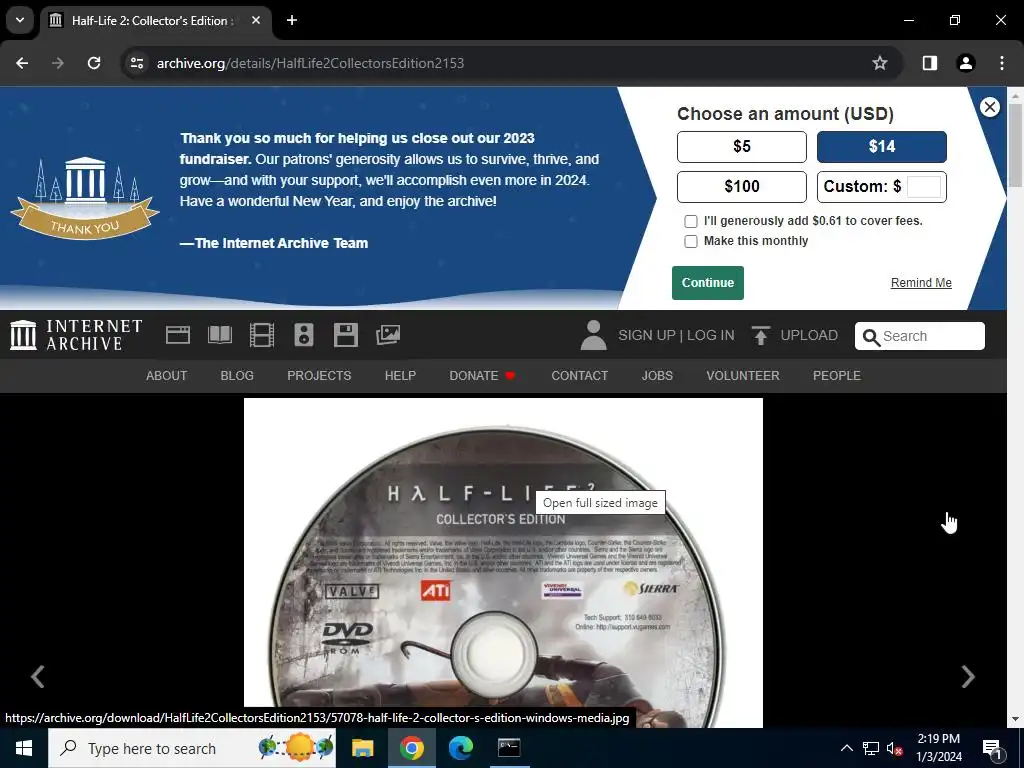Open a new browser tab
Viewport: 1024px width, 768px height.
292,20
